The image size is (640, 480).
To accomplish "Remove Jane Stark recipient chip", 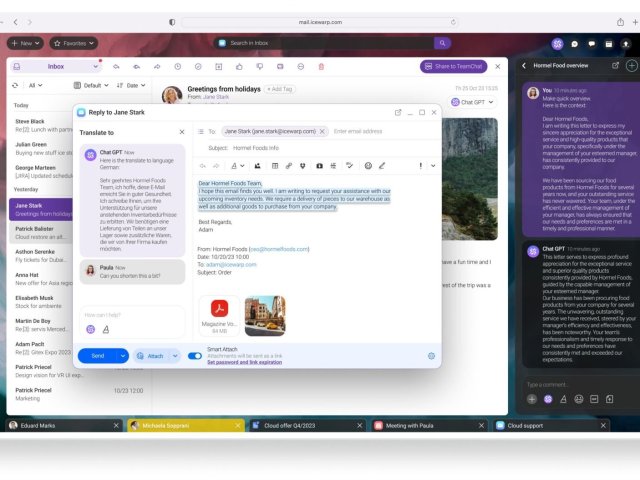I will pyautogui.click(x=323, y=131).
